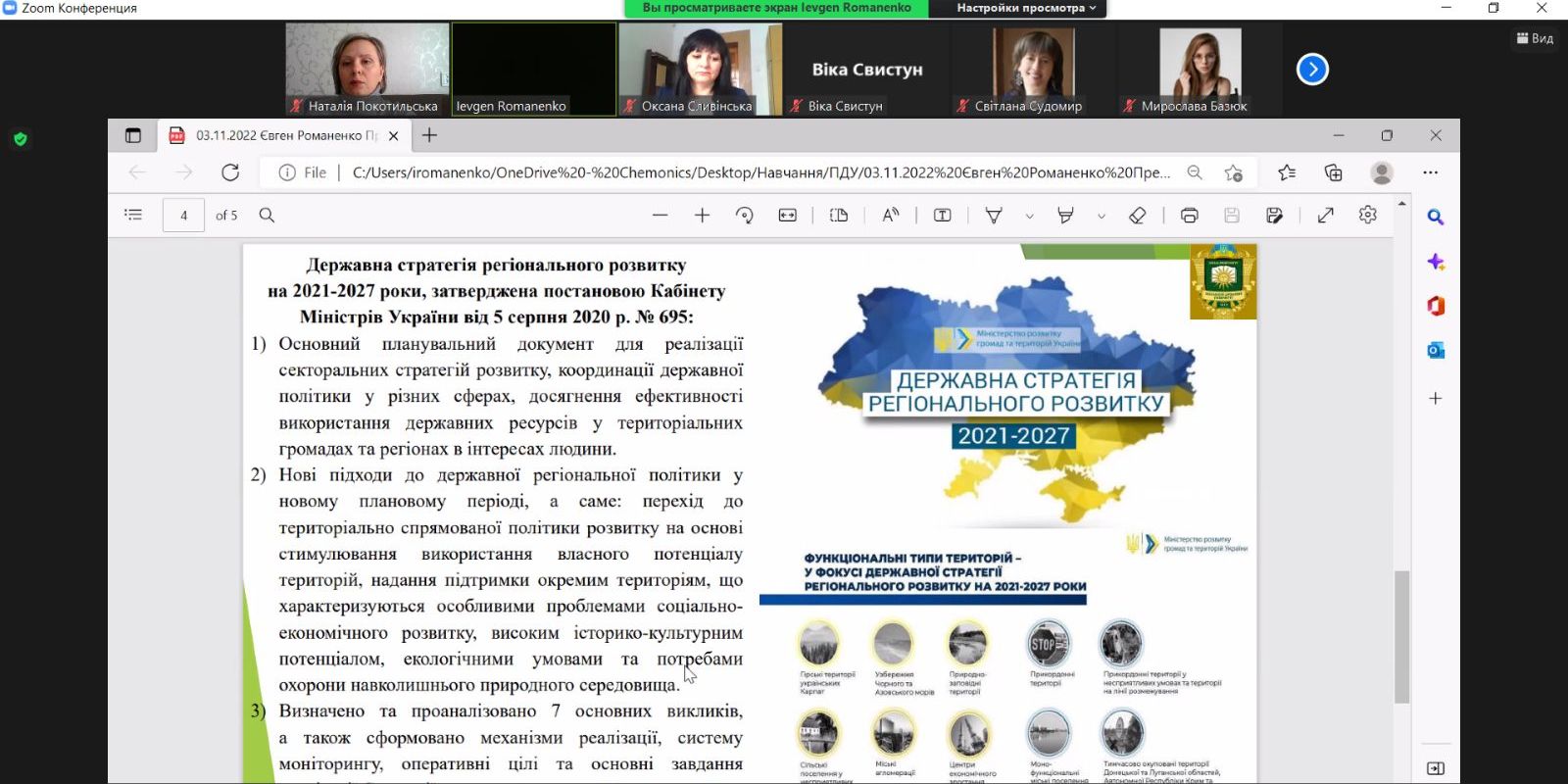The height and width of the screenshot is (784, 1568).
Task: Enter full screen PDF view
Action: pos(1325,216)
